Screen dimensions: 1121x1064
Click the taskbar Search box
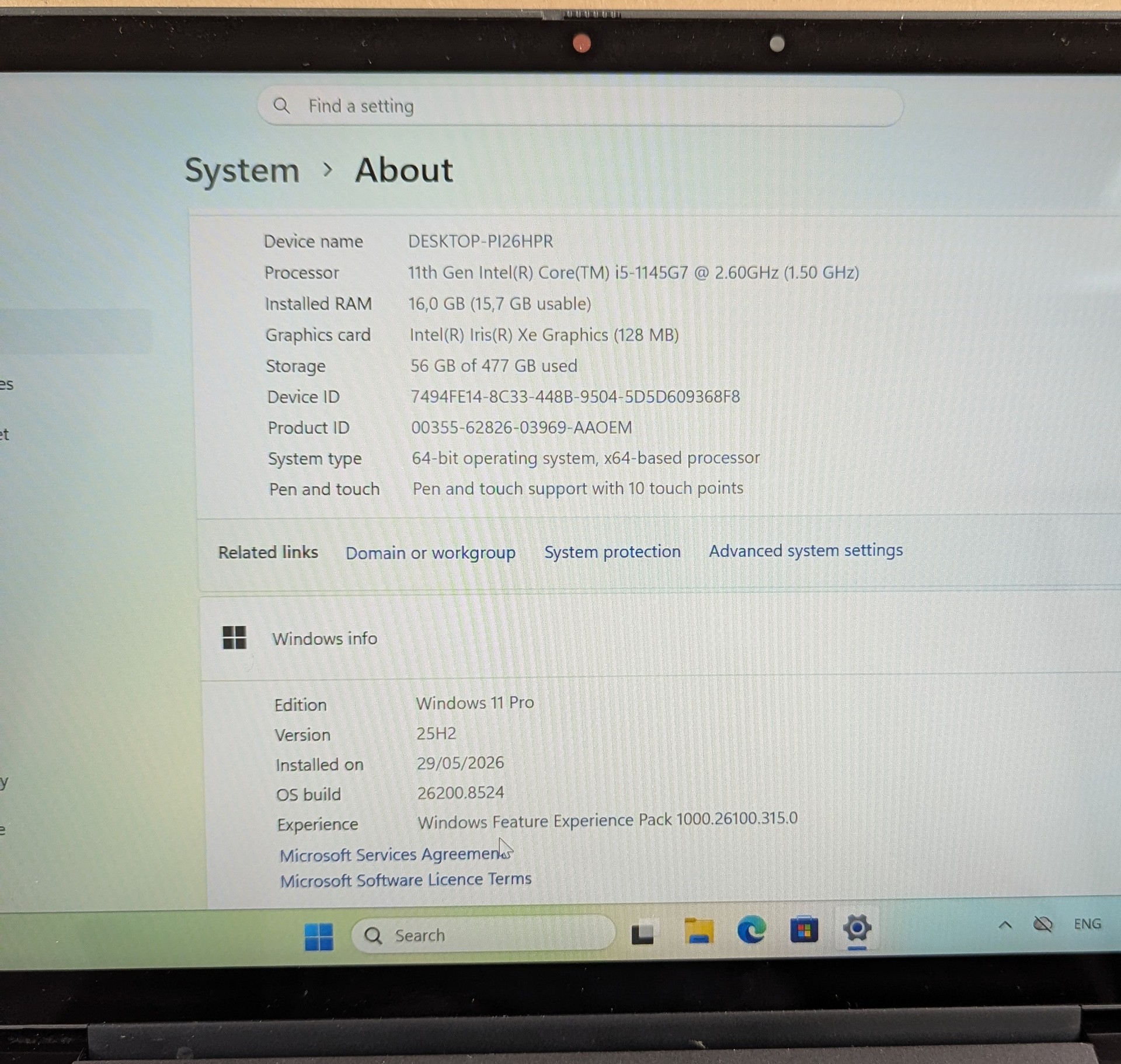(483, 935)
